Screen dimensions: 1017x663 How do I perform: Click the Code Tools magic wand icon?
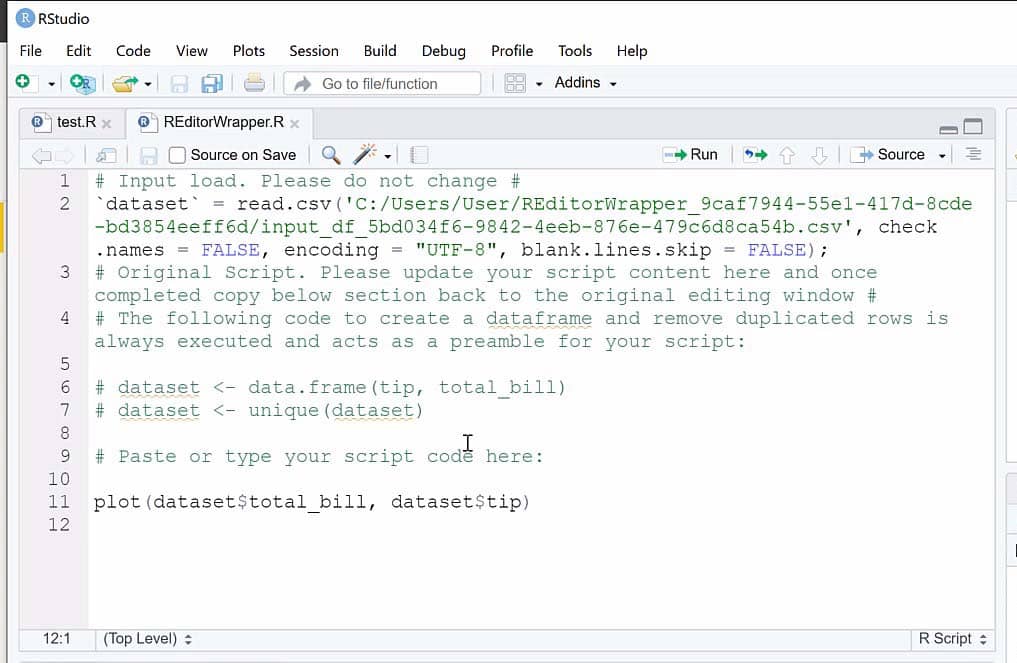[x=365, y=154]
